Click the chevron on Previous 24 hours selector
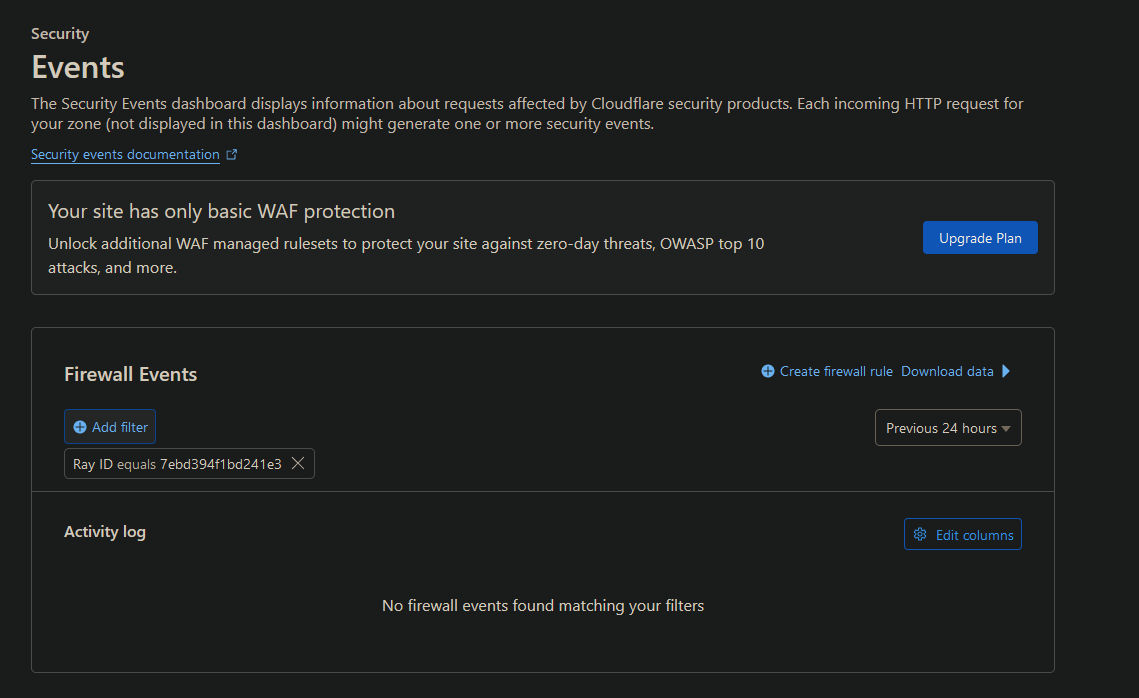Image resolution: width=1139 pixels, height=698 pixels. (1006, 427)
